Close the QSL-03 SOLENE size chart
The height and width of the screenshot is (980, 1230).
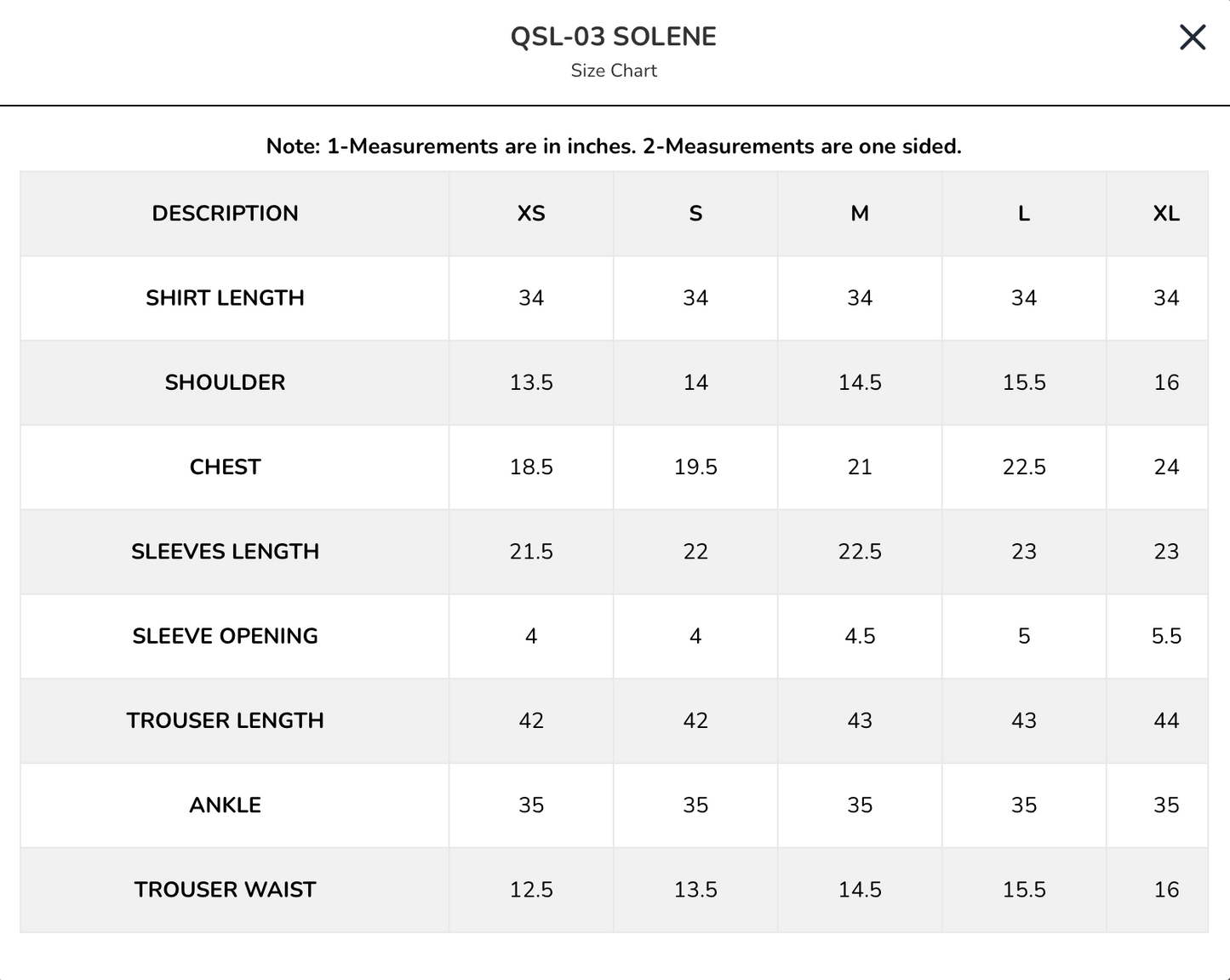[x=1192, y=37]
